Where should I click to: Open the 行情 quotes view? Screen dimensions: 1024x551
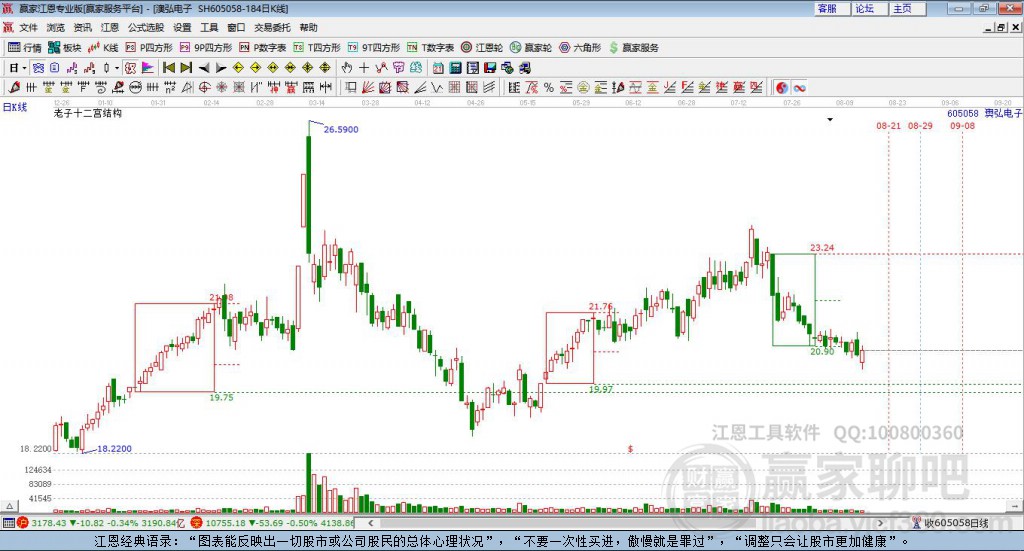click(x=25, y=48)
